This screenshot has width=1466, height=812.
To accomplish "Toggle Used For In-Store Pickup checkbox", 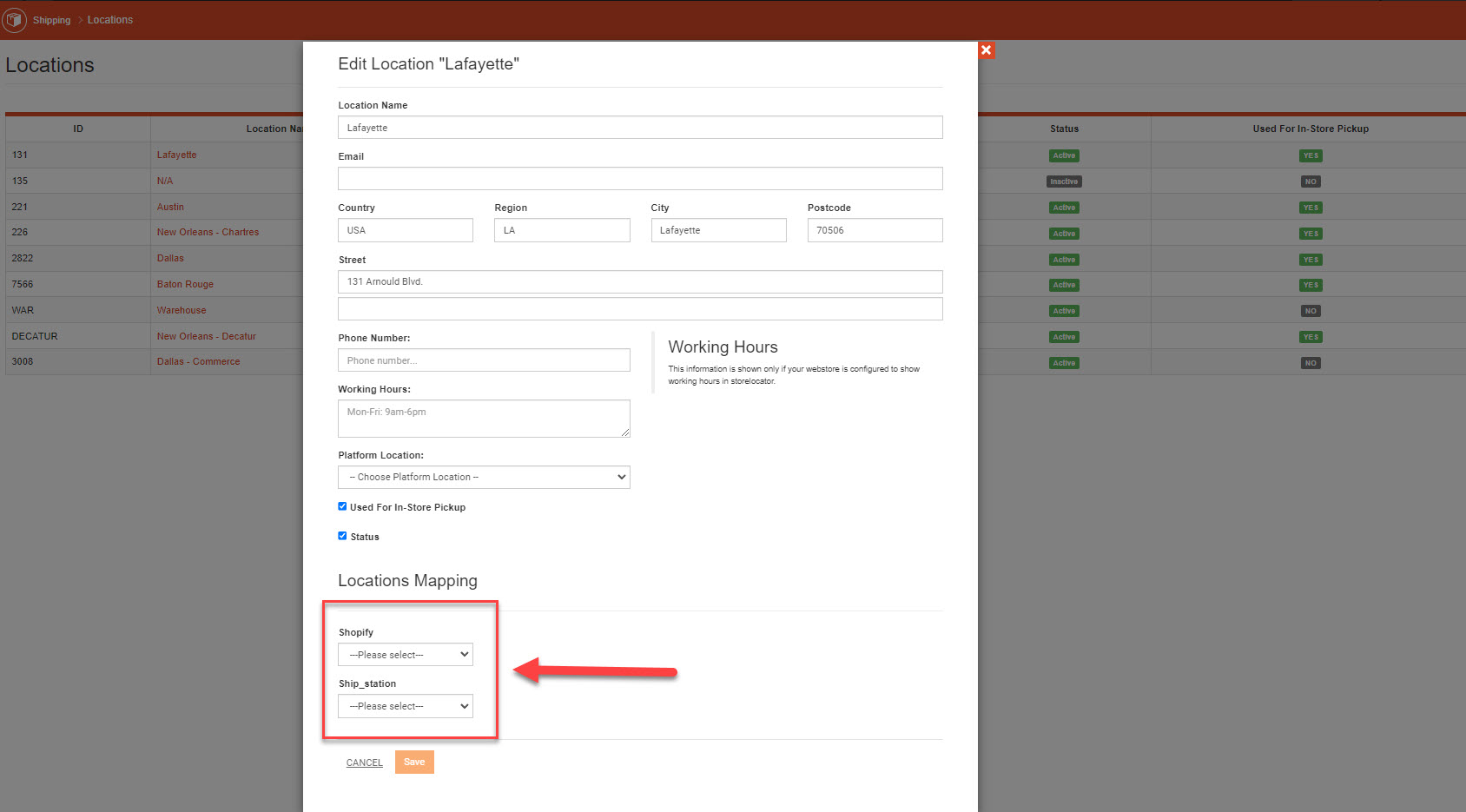I will [x=342, y=506].
